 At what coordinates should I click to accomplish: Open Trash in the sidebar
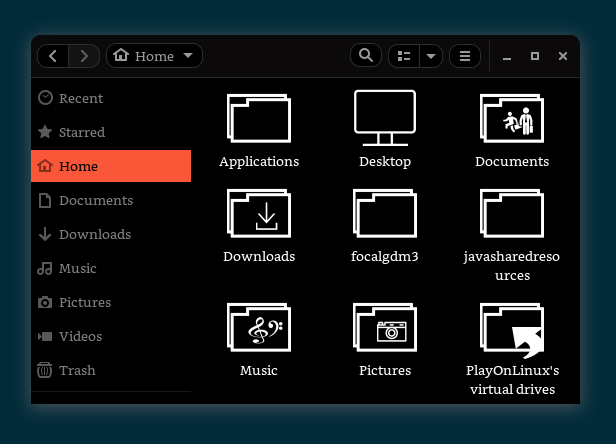click(x=111, y=370)
